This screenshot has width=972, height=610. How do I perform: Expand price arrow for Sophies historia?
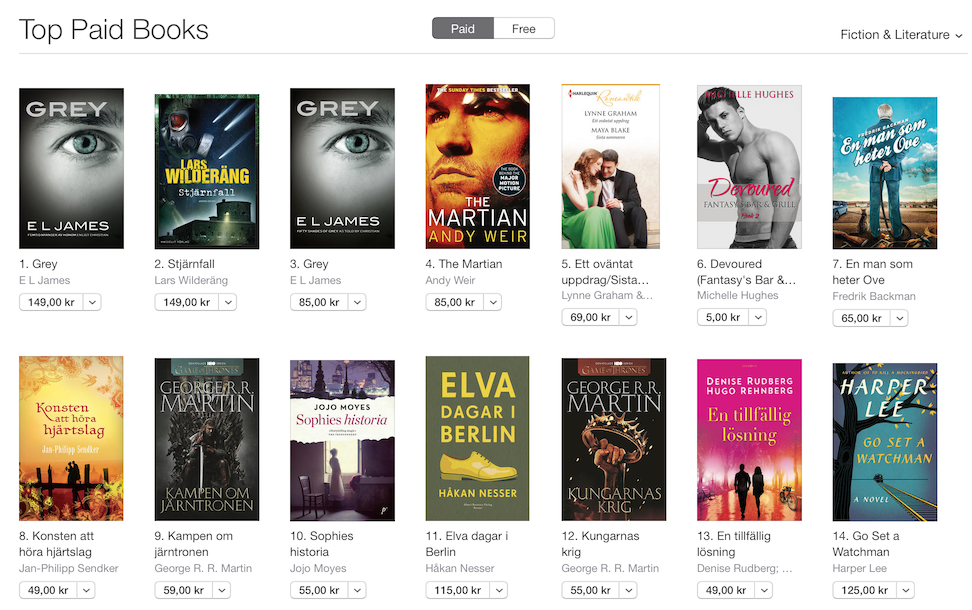tap(357, 590)
